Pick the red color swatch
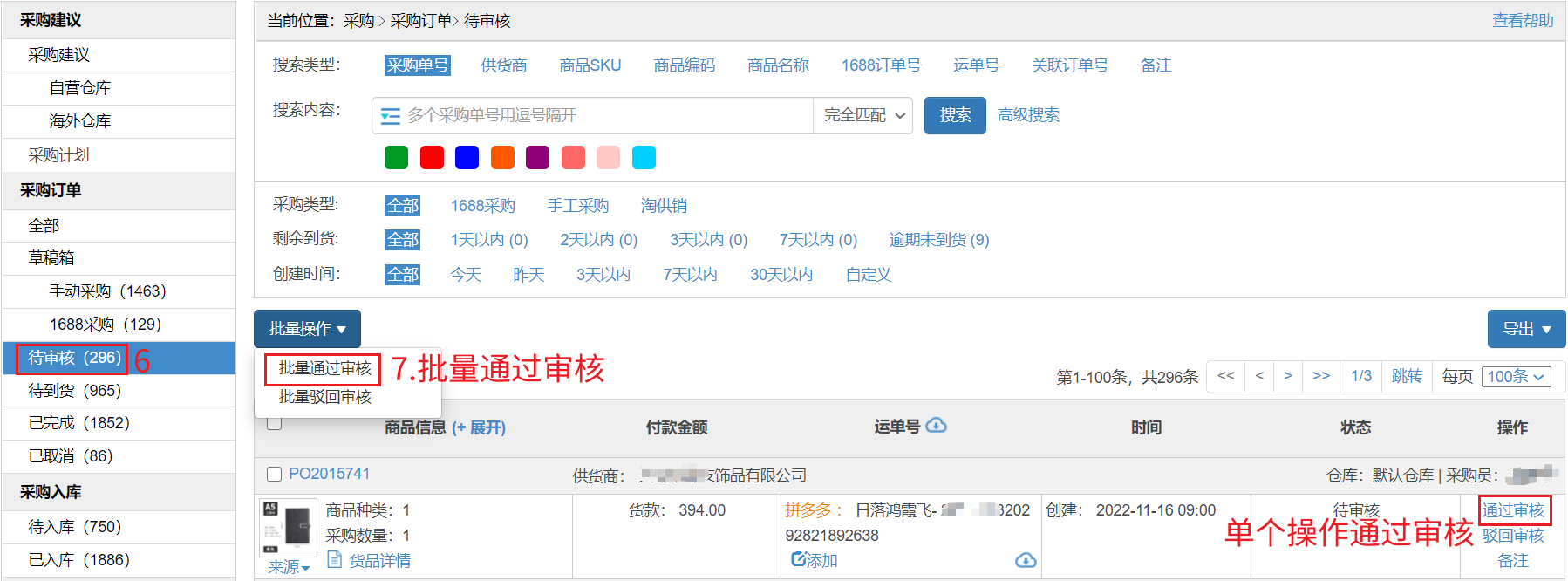The image size is (1568, 581). coord(432,157)
